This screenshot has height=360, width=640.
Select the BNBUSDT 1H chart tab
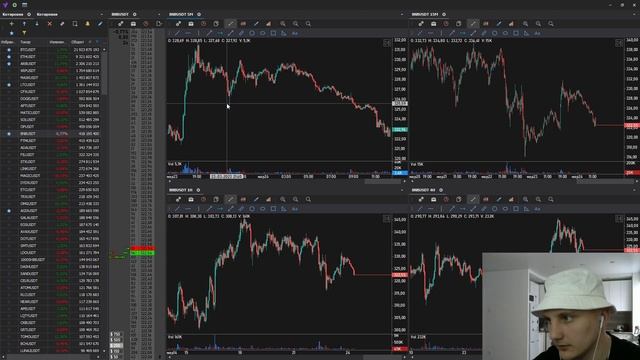click(180, 190)
